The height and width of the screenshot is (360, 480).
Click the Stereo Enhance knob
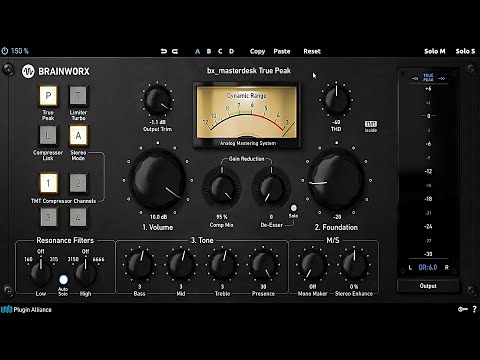pyautogui.click(x=354, y=264)
